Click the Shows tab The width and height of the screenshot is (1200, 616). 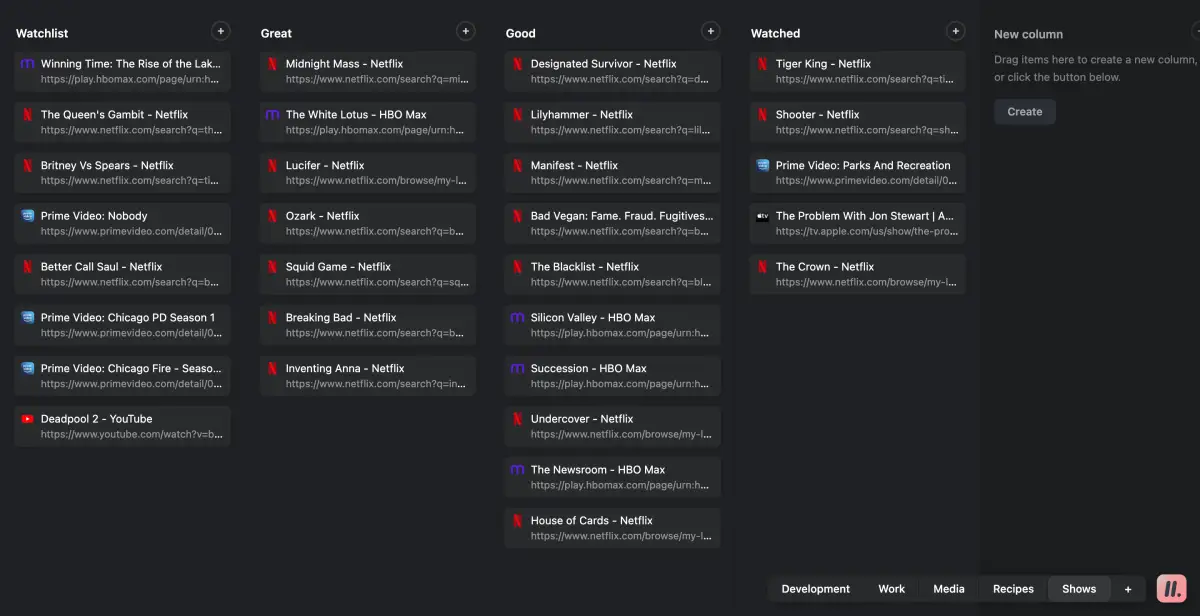click(1078, 589)
